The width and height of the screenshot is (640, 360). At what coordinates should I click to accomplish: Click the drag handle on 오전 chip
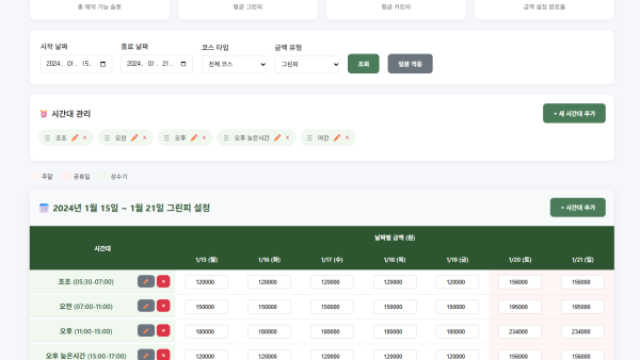click(x=107, y=138)
